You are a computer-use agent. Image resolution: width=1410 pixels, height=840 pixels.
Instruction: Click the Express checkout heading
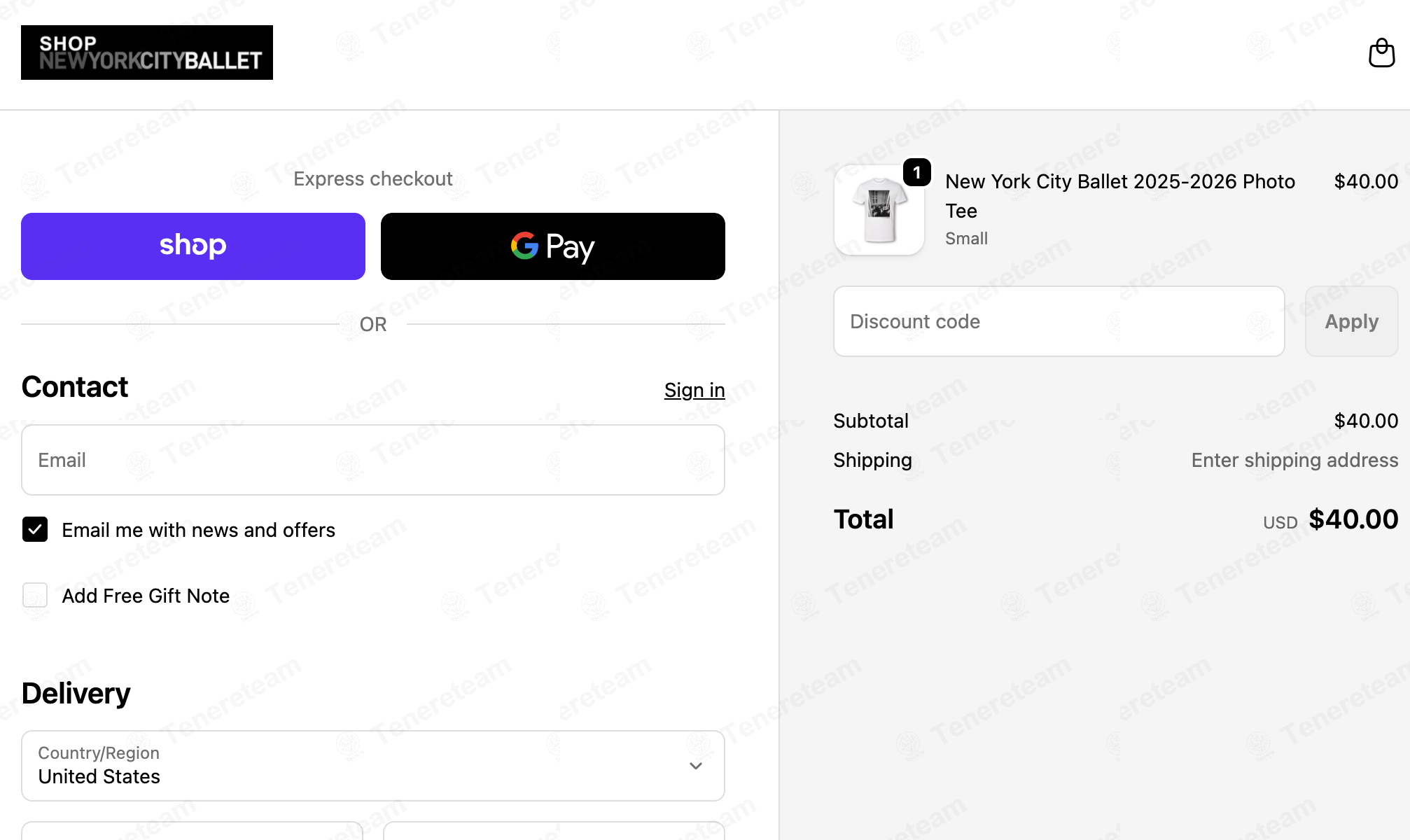point(373,179)
